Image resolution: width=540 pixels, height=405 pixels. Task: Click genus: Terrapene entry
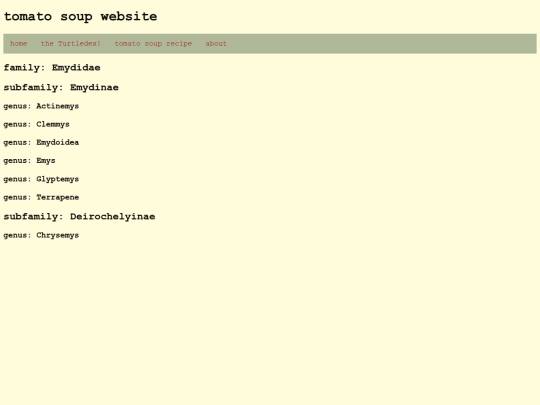pos(41,197)
